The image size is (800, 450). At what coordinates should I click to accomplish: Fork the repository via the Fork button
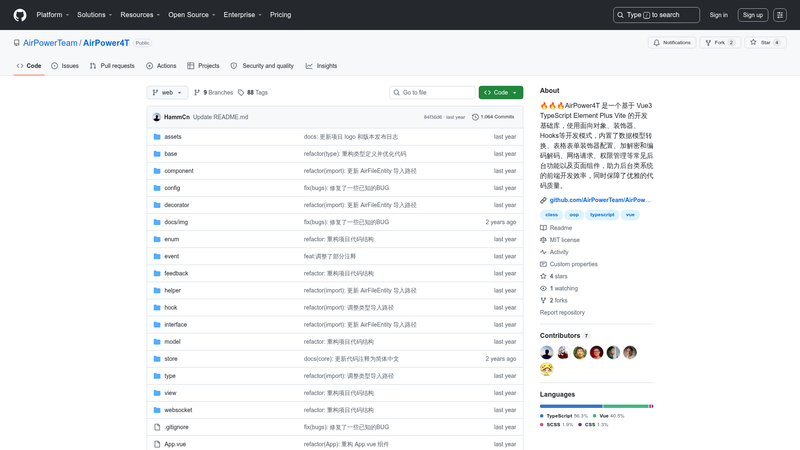[719, 43]
